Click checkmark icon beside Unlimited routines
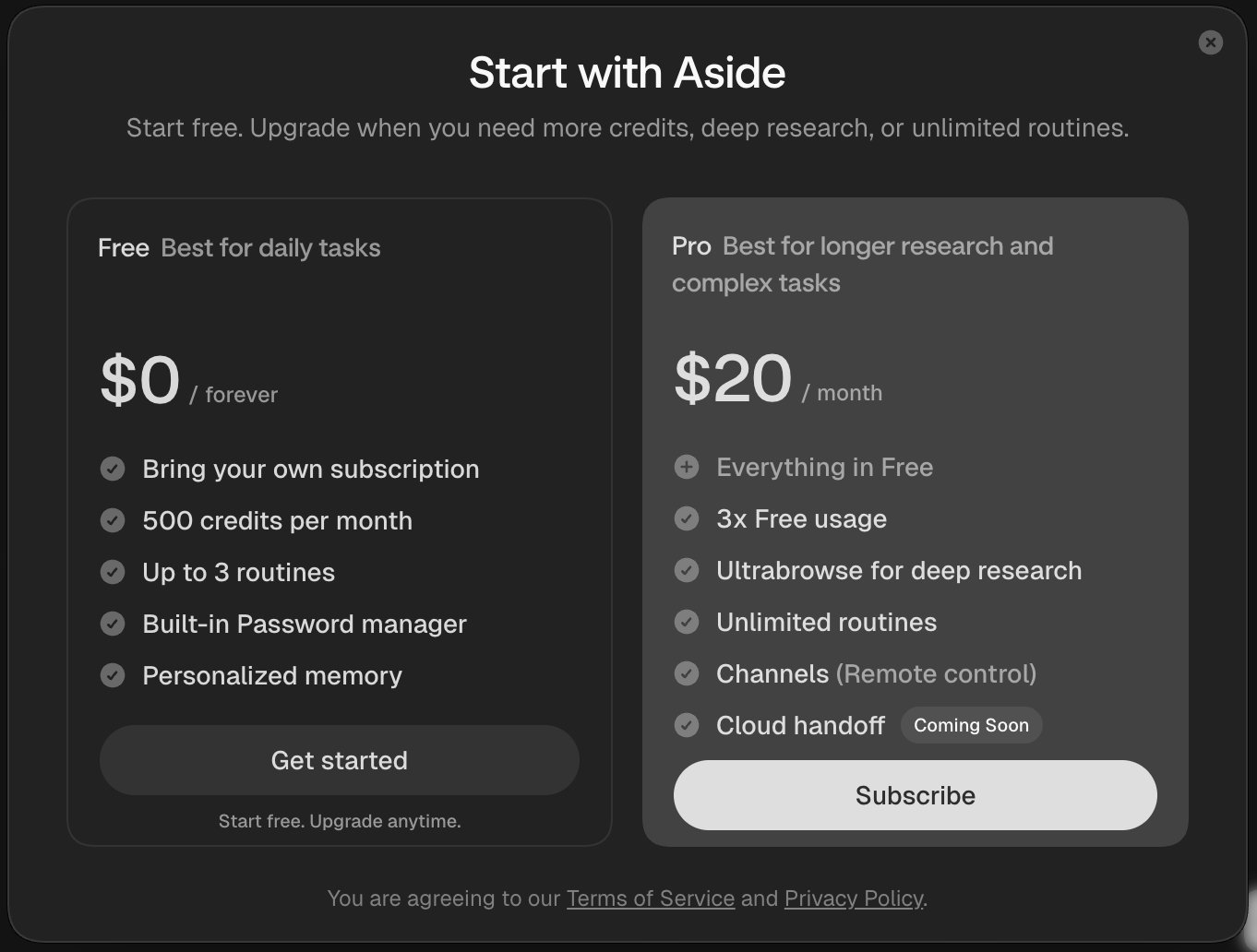 pos(687,622)
